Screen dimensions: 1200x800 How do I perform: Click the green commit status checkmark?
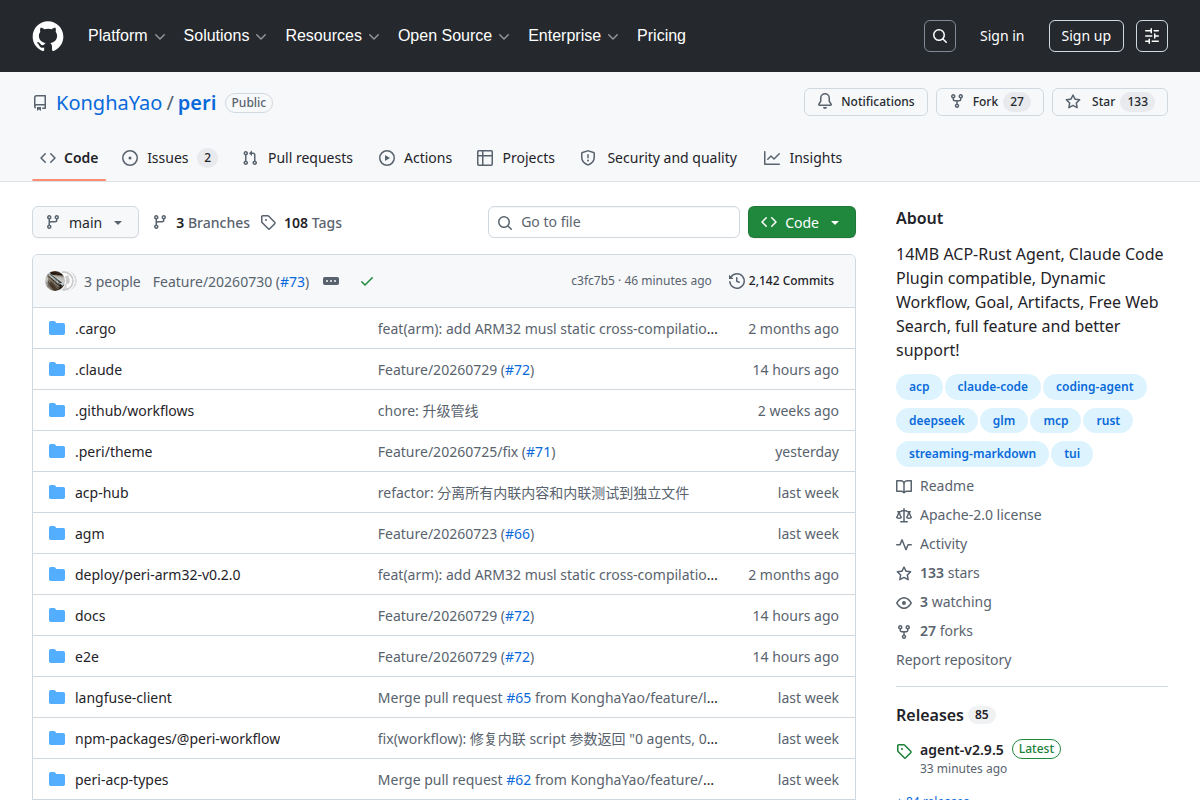tap(367, 282)
